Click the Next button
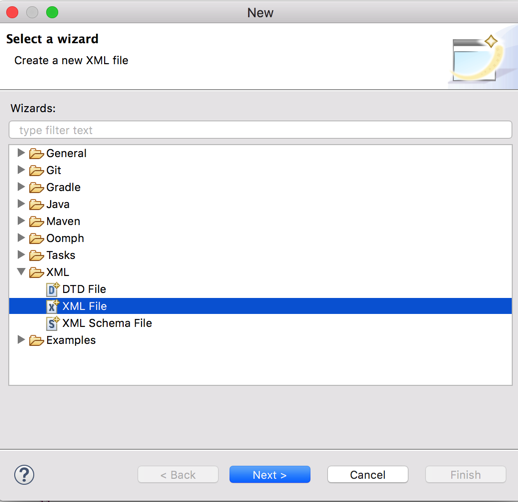Viewport: 518px width, 502px height. (x=270, y=475)
